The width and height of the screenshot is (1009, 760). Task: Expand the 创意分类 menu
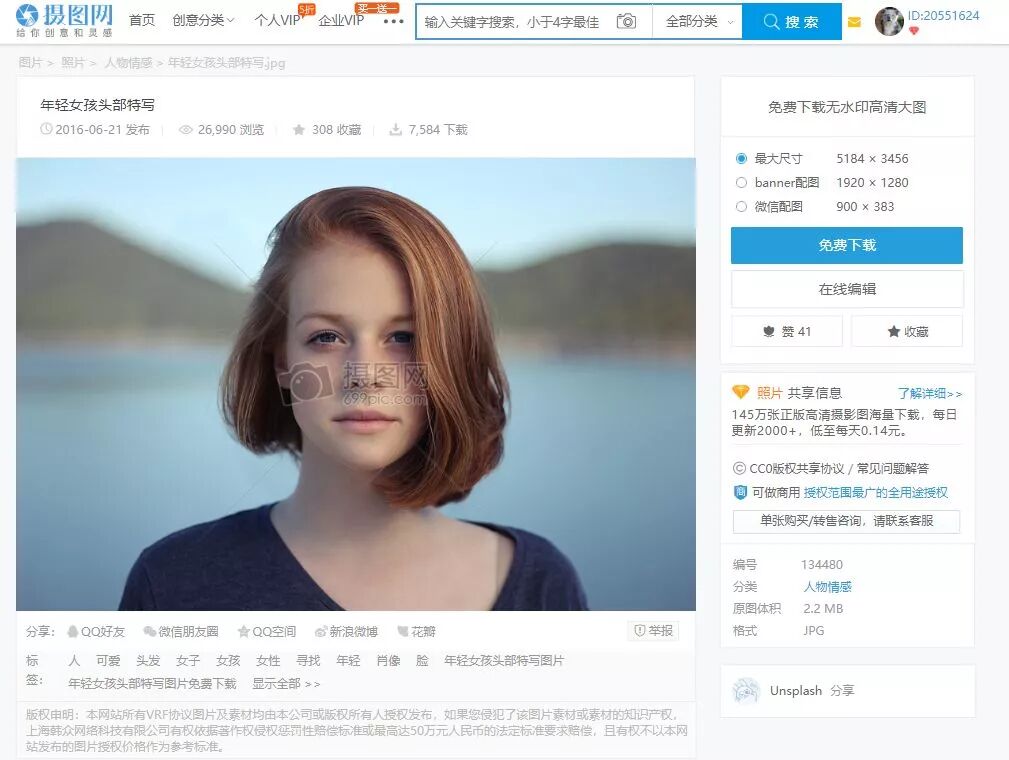(x=203, y=21)
